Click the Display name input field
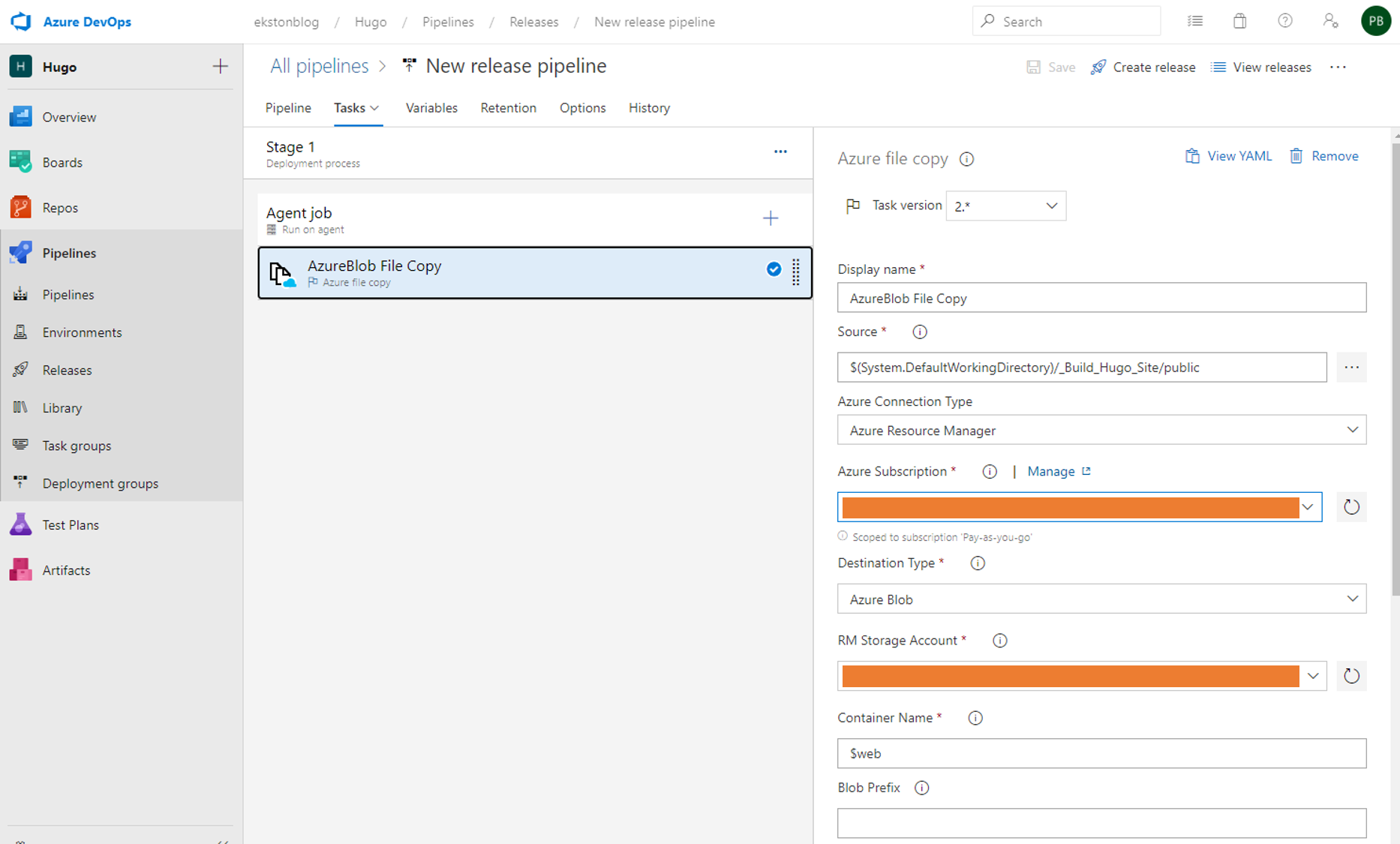Viewport: 1400px width, 844px height. pyautogui.click(x=1101, y=298)
